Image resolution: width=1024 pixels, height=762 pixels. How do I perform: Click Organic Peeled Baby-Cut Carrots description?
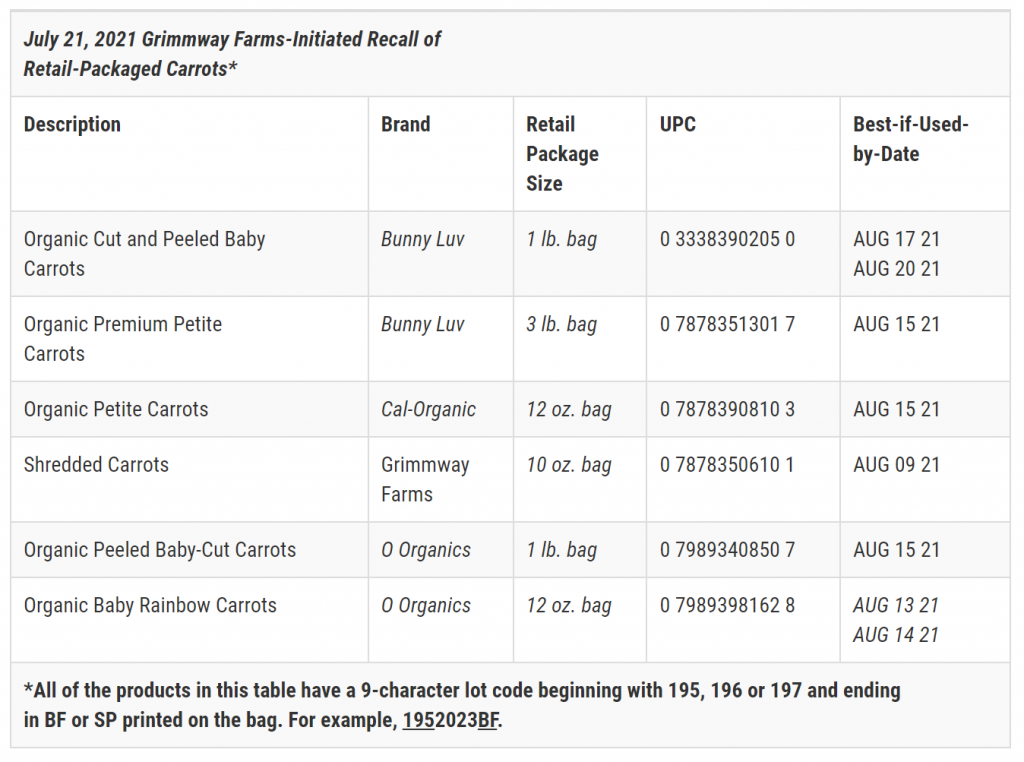tap(160, 550)
